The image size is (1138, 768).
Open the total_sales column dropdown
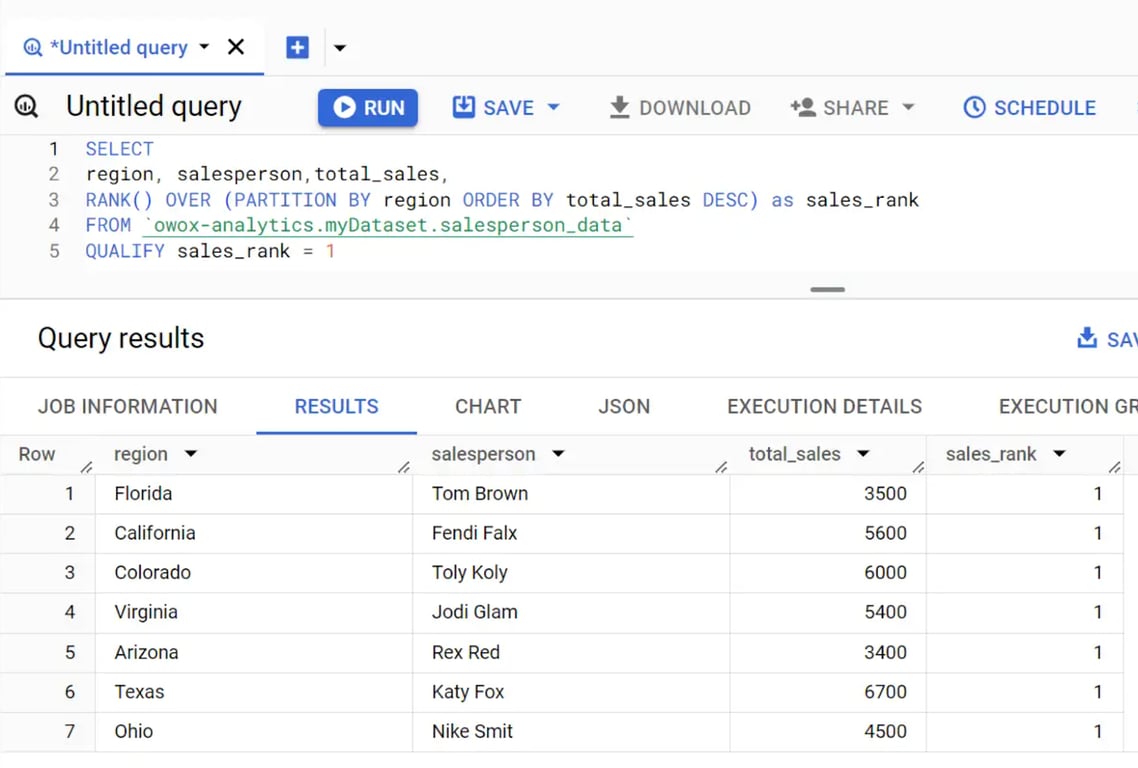coord(863,454)
